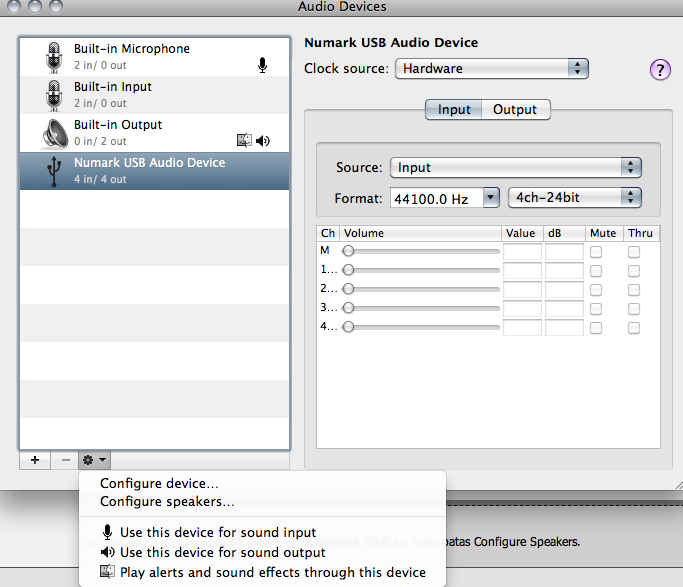
Task: Click the master M volume slider knob
Action: pyautogui.click(x=348, y=251)
